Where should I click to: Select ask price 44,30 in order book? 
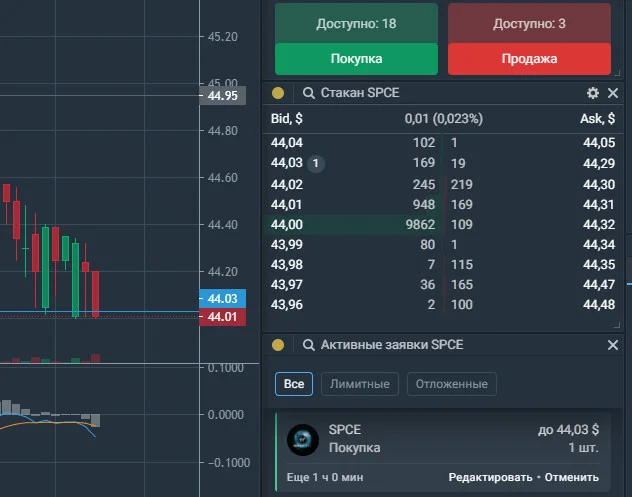pyautogui.click(x=599, y=185)
